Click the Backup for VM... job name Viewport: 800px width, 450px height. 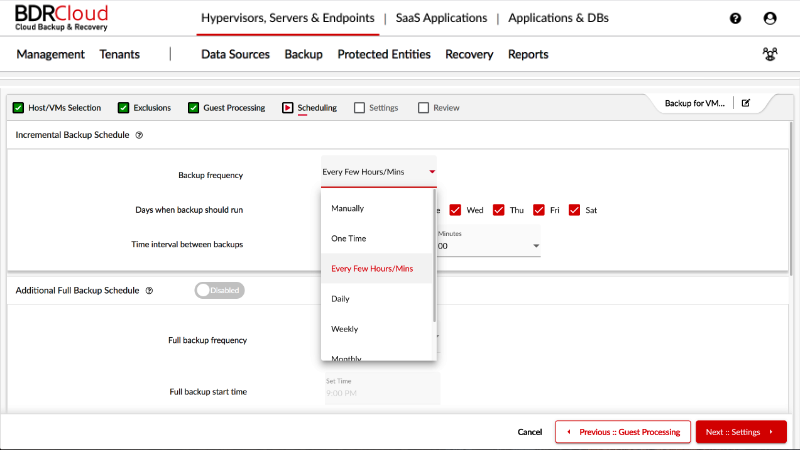pos(694,103)
